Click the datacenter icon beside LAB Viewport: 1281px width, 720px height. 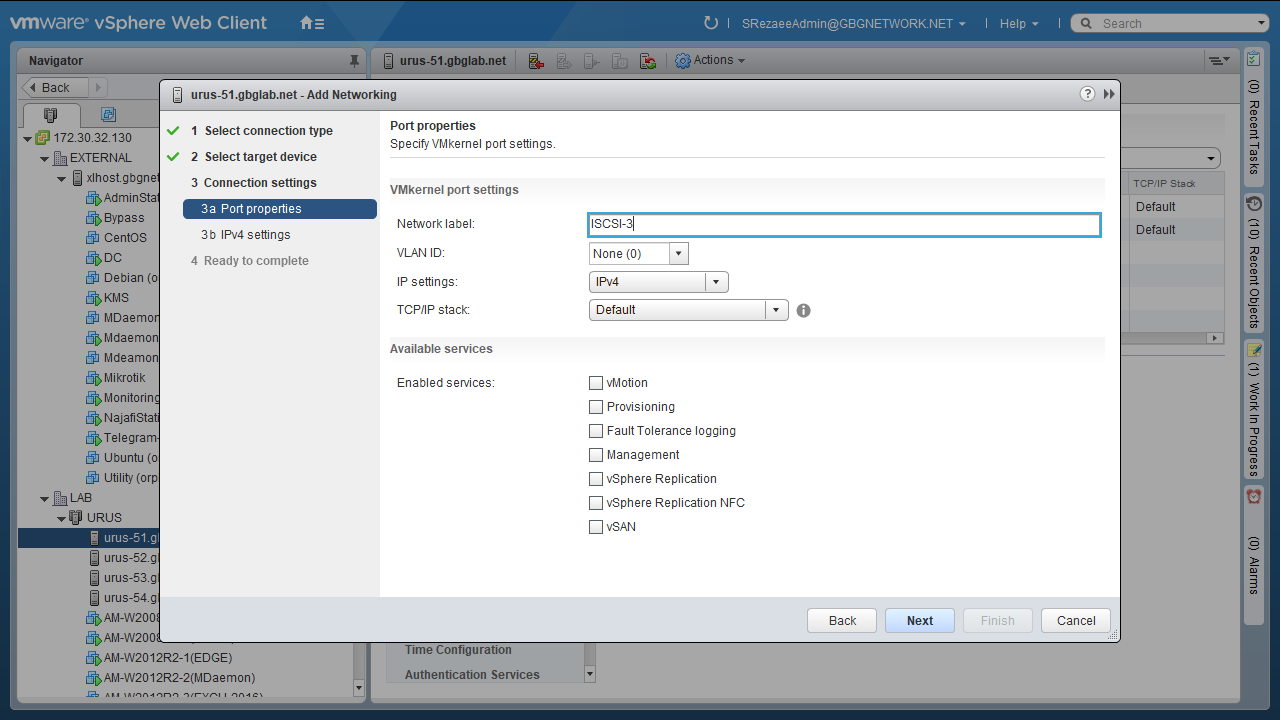point(60,498)
